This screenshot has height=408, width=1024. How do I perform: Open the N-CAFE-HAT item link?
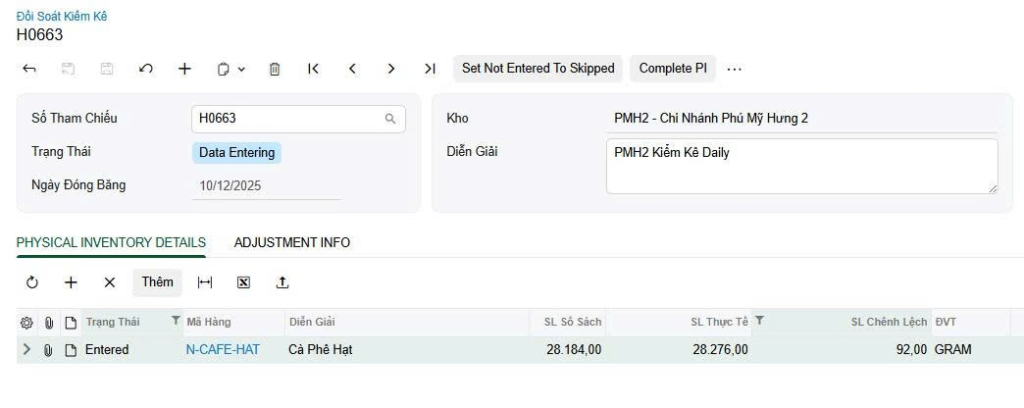pyautogui.click(x=222, y=350)
